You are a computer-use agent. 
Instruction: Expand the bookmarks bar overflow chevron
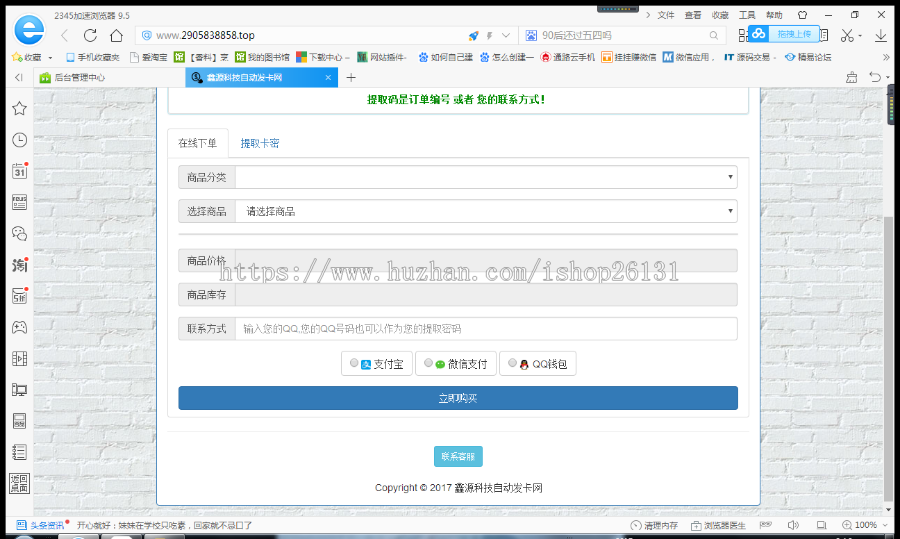point(886,57)
